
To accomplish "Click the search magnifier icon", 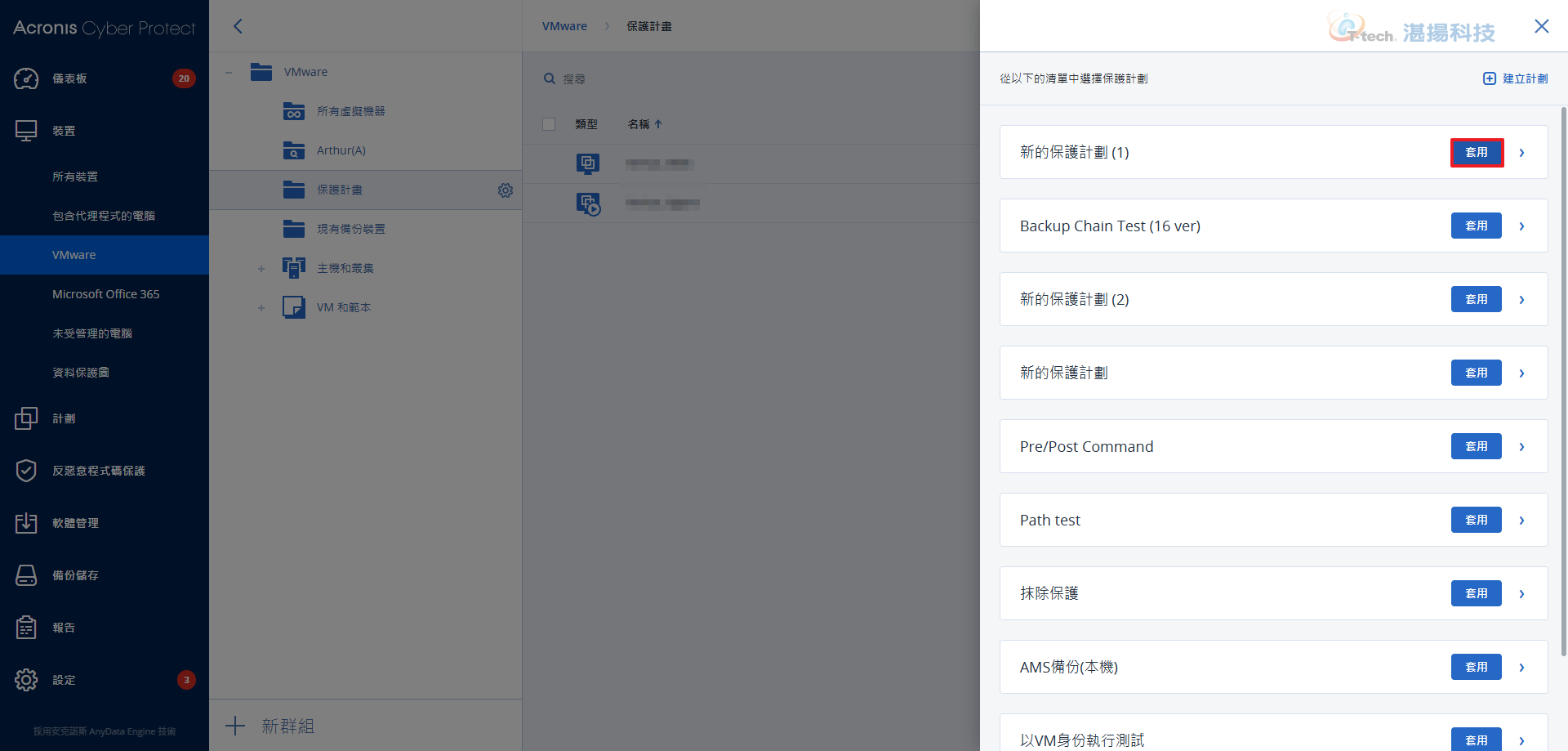I will (550, 78).
